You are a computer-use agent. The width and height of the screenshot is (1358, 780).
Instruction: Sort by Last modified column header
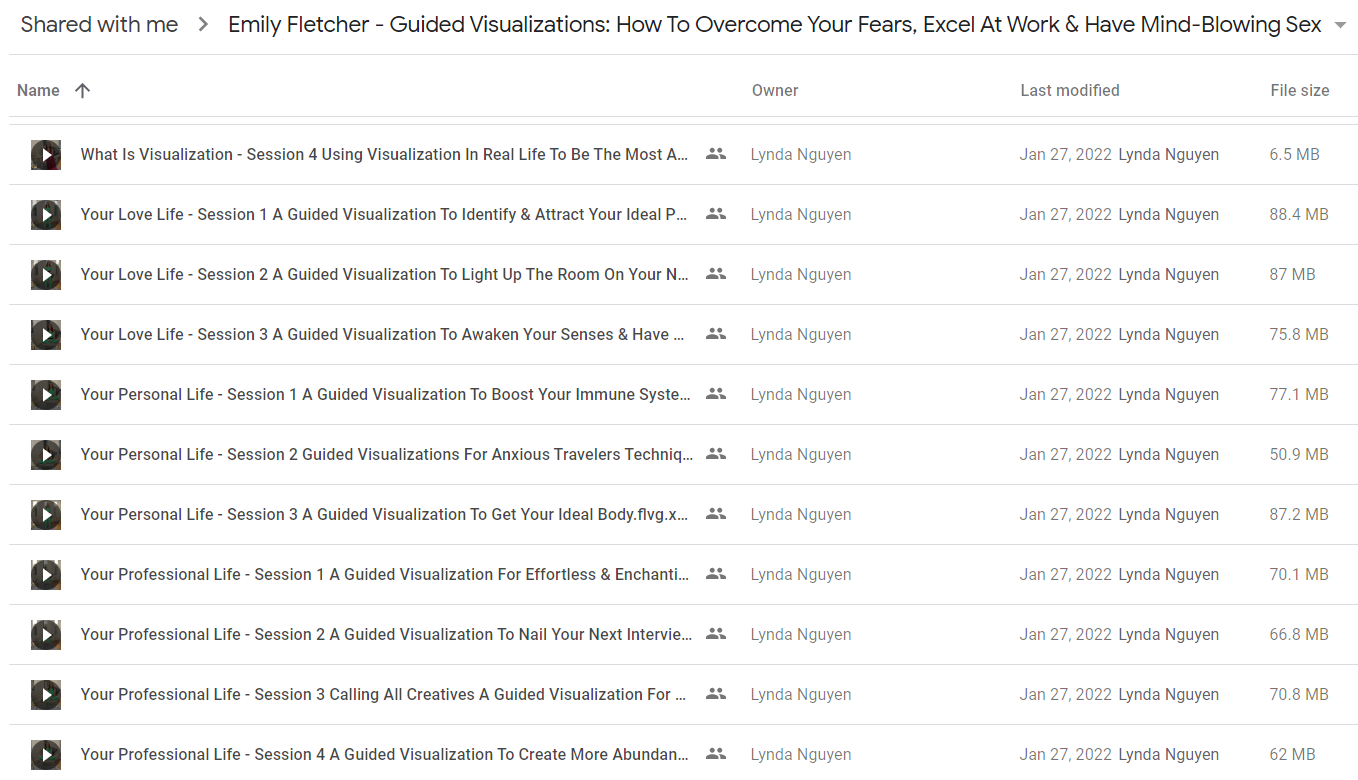pos(1070,90)
